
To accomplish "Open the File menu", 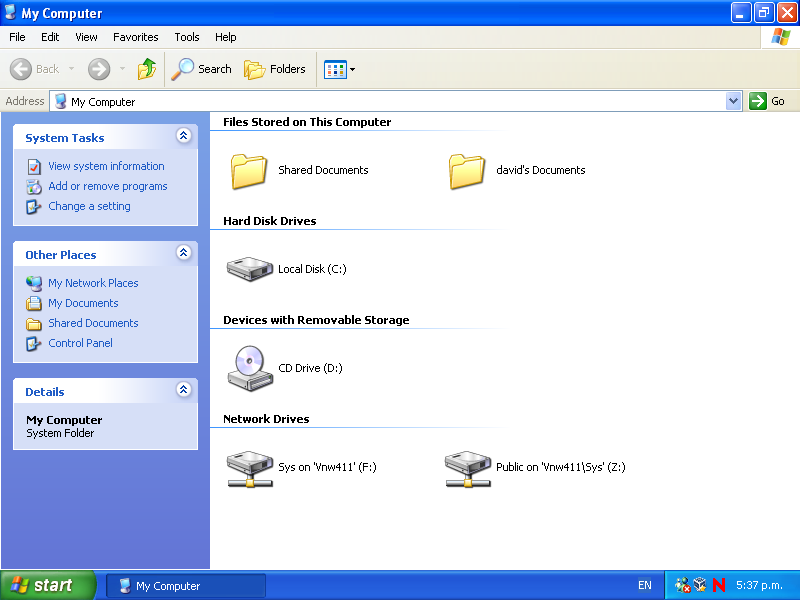I will 17,37.
